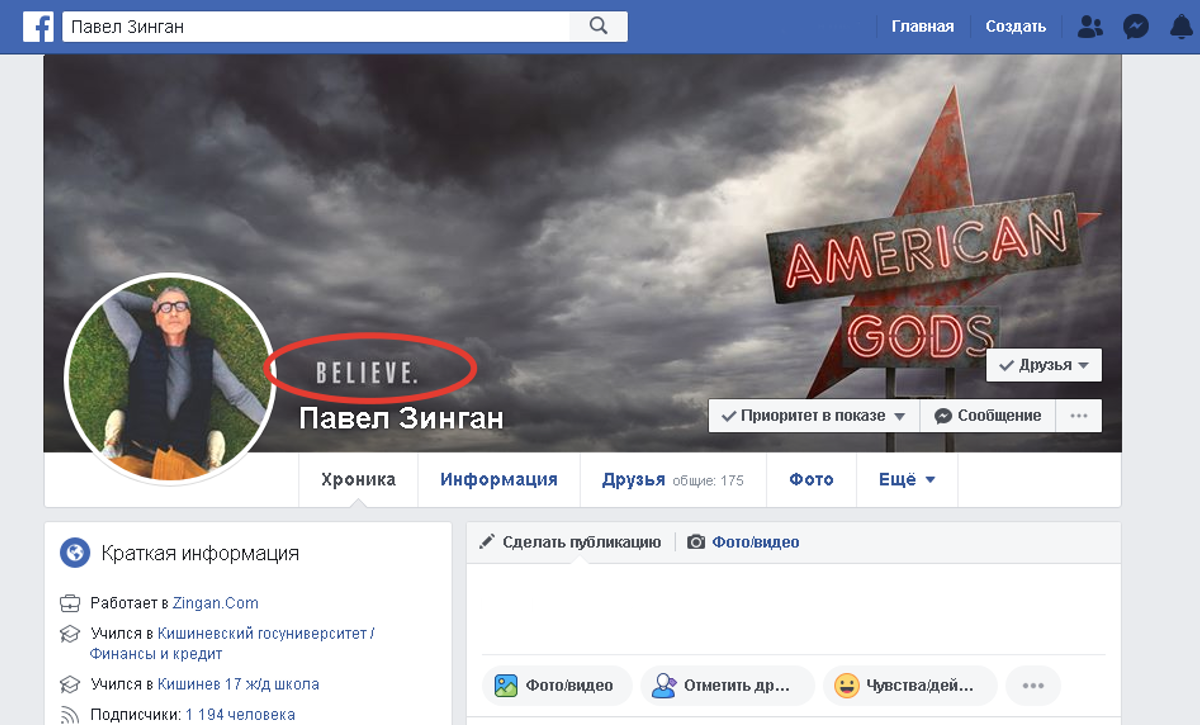Open the Zingan.Com link
The image size is (1200, 725).
215,603
